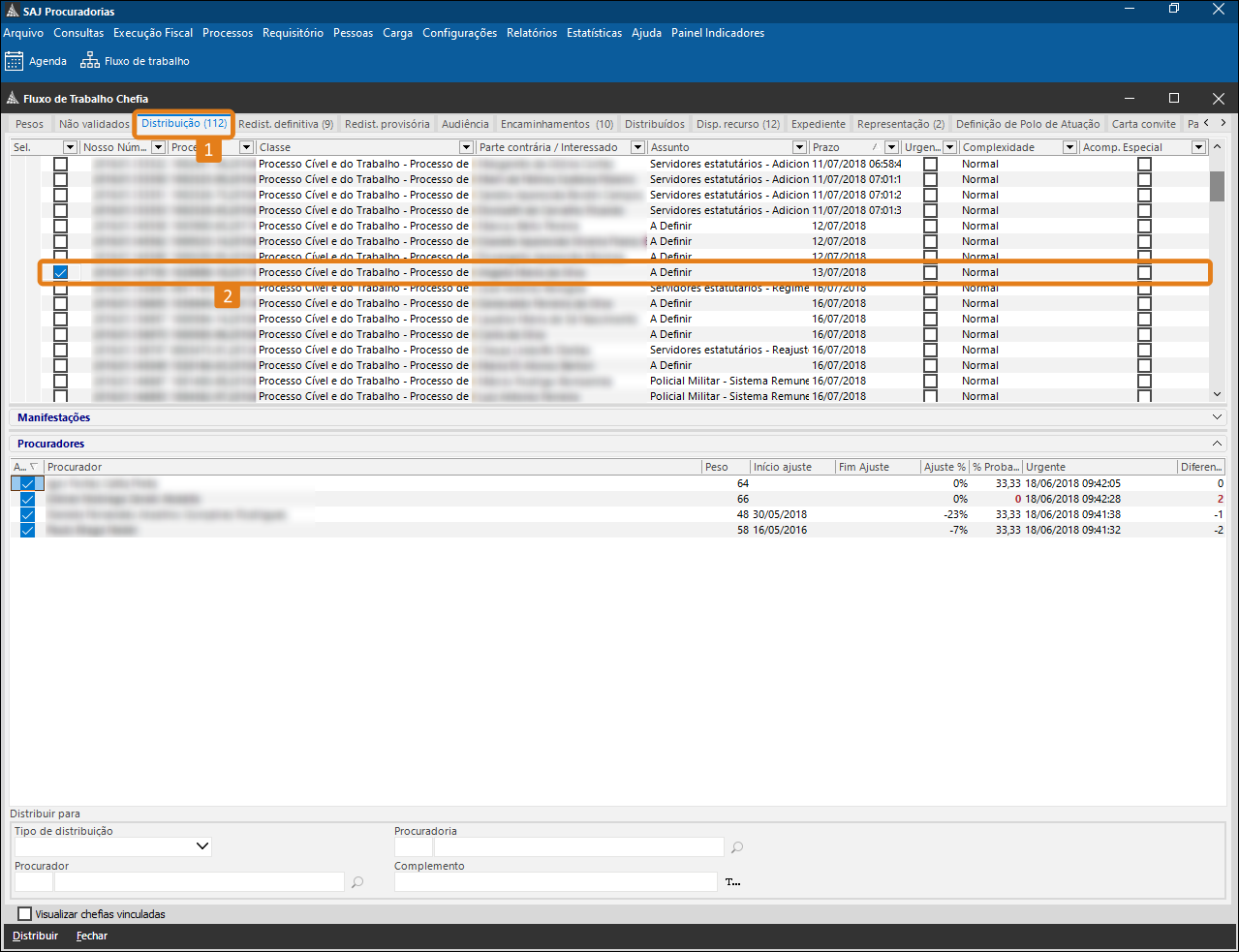Maximize the Fluxo de Trabalho Chefia window
The image size is (1239, 952).
pos(1174,98)
